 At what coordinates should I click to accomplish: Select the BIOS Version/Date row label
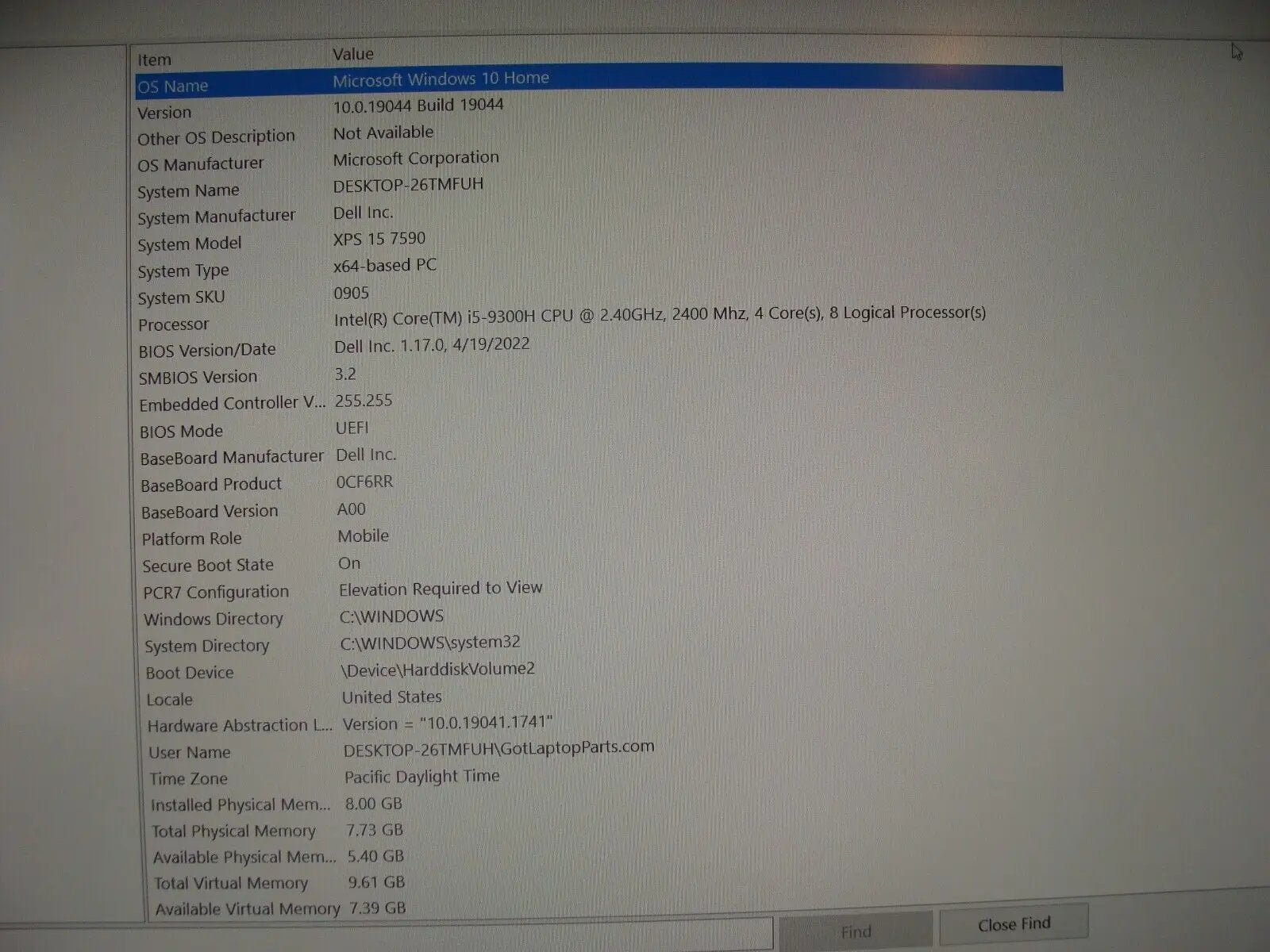[x=207, y=351]
